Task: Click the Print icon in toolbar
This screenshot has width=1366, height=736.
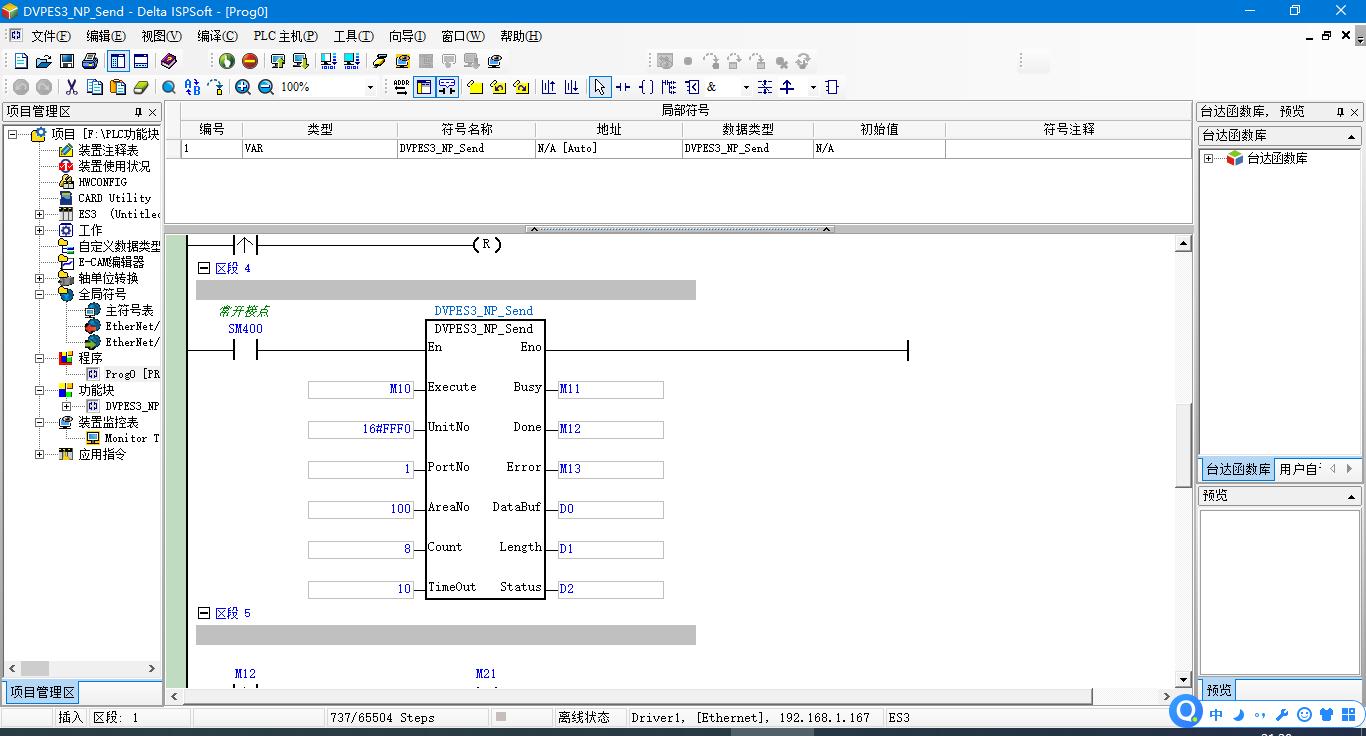Action: coord(89,62)
